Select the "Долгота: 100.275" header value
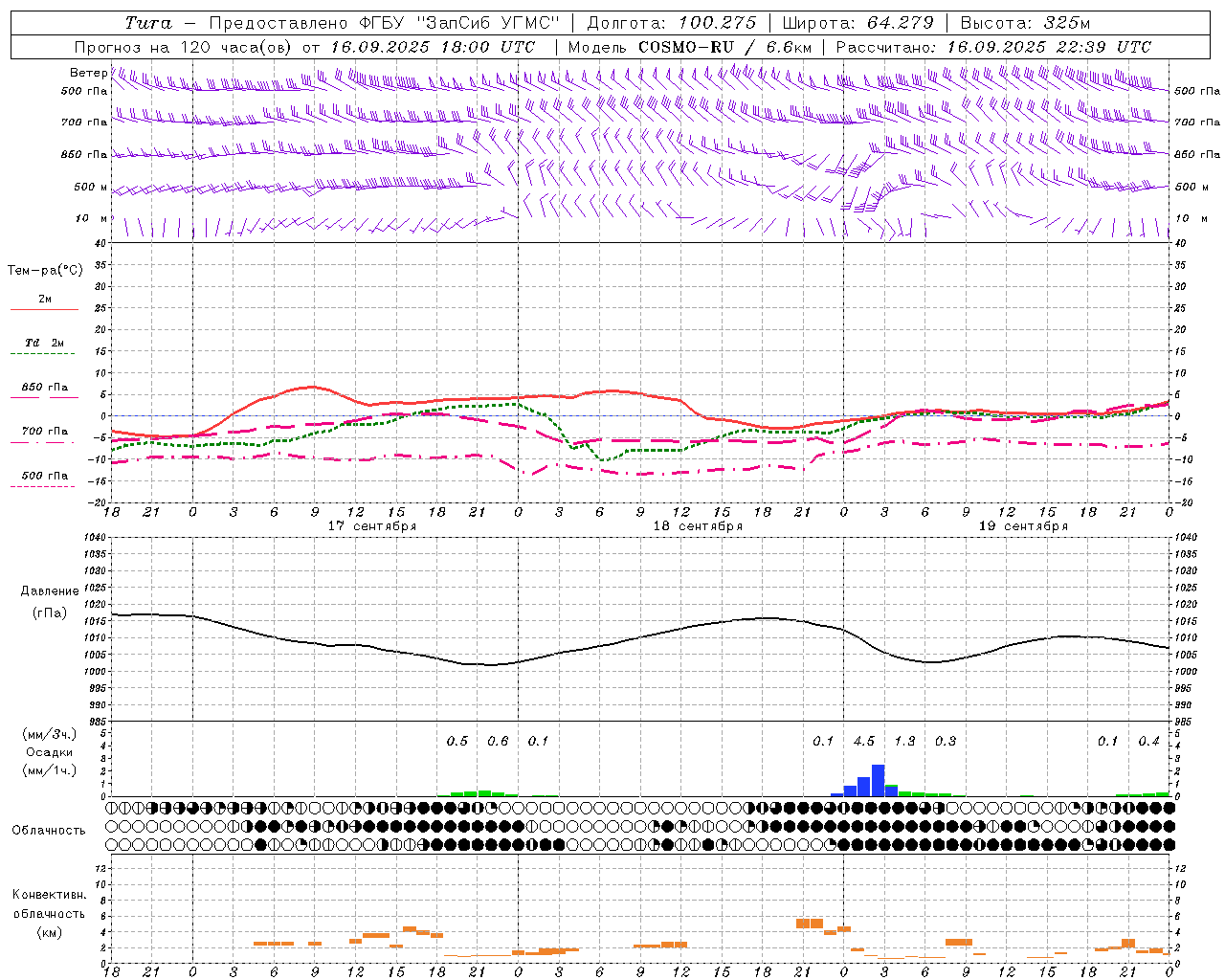1225x980 pixels. [672, 23]
